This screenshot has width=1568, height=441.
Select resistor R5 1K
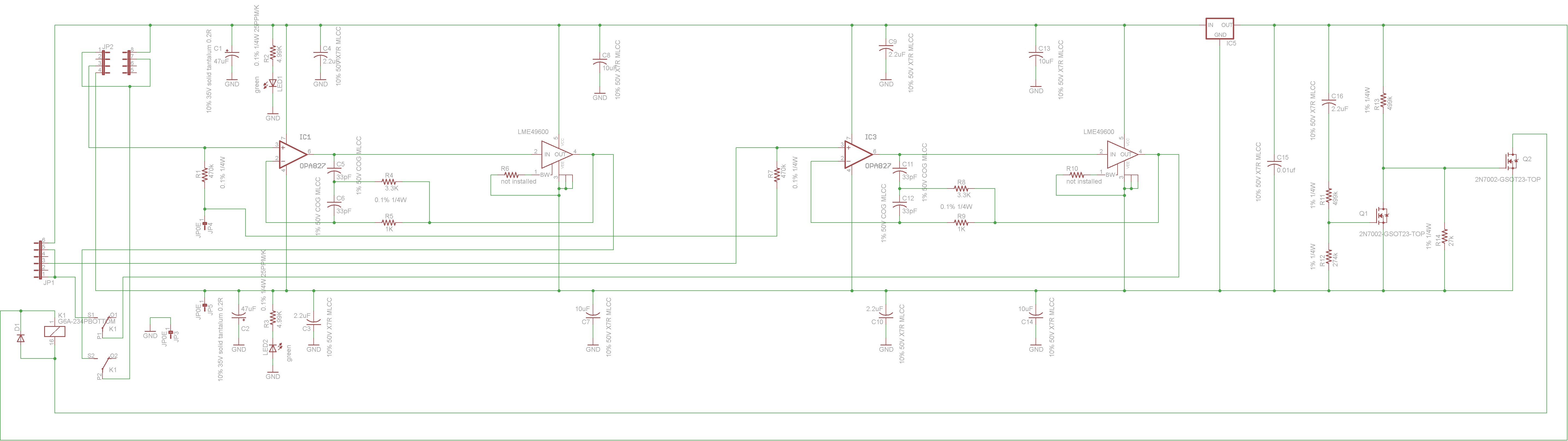389,223
